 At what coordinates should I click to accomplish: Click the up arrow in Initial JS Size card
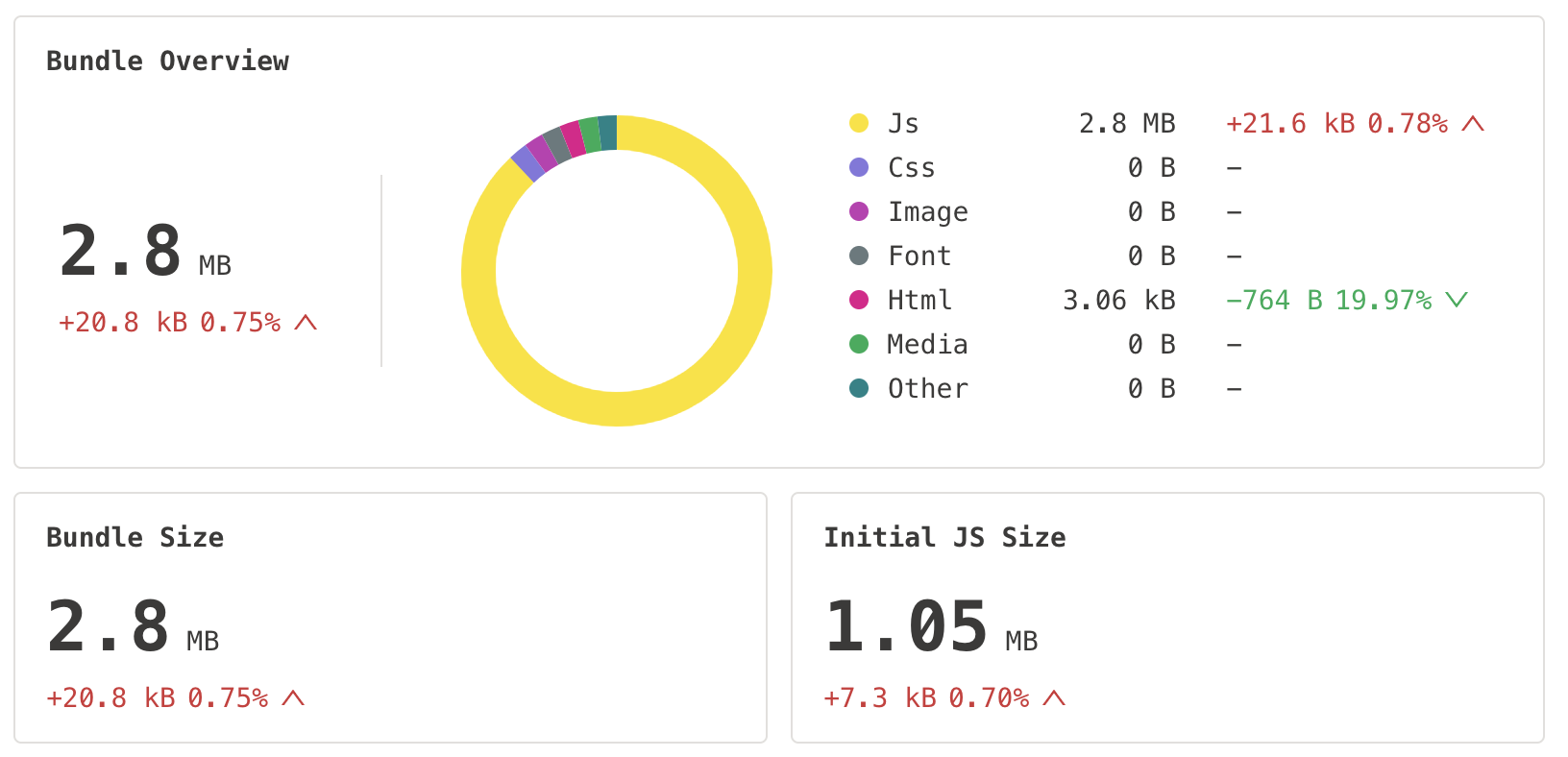tap(1054, 698)
